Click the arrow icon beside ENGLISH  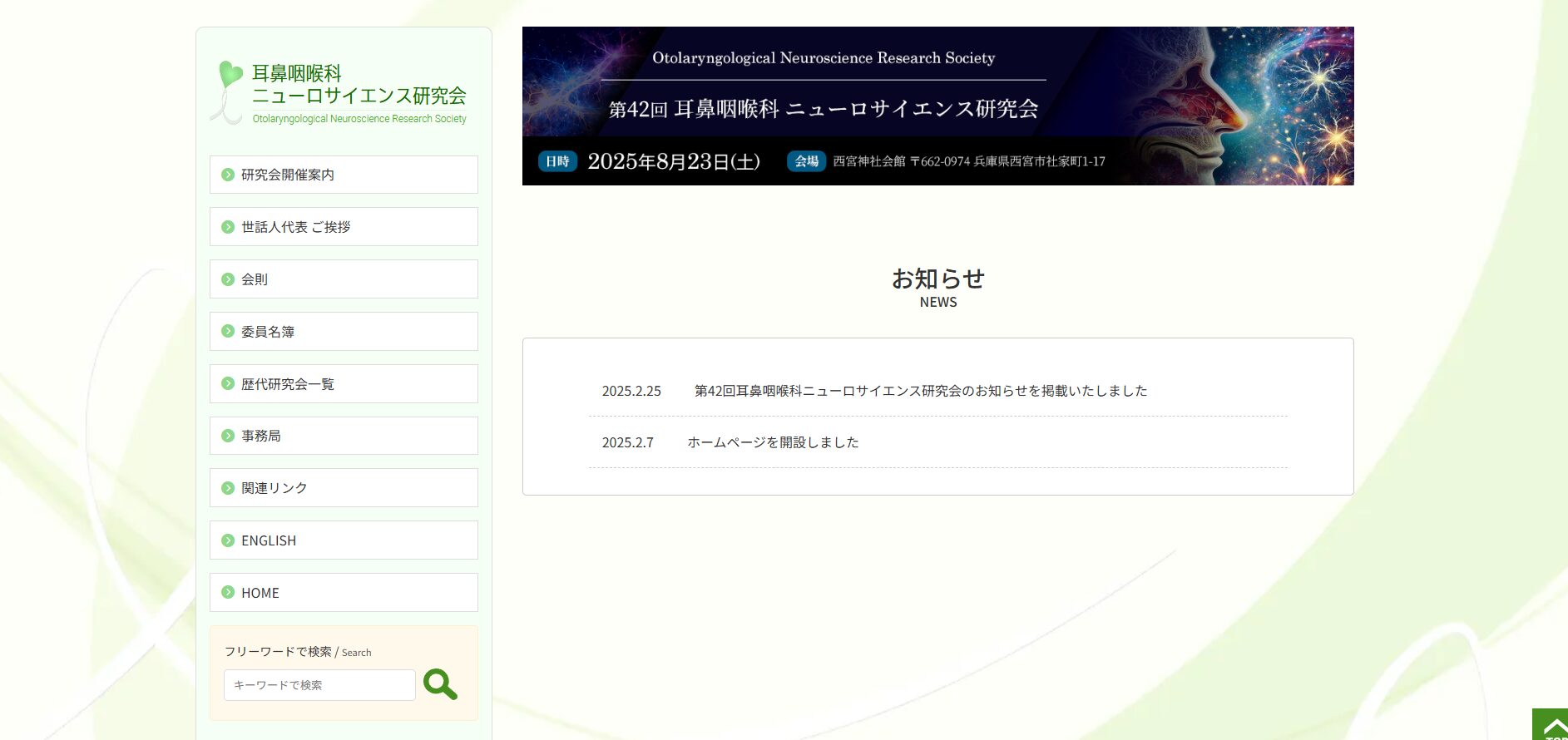pos(228,540)
